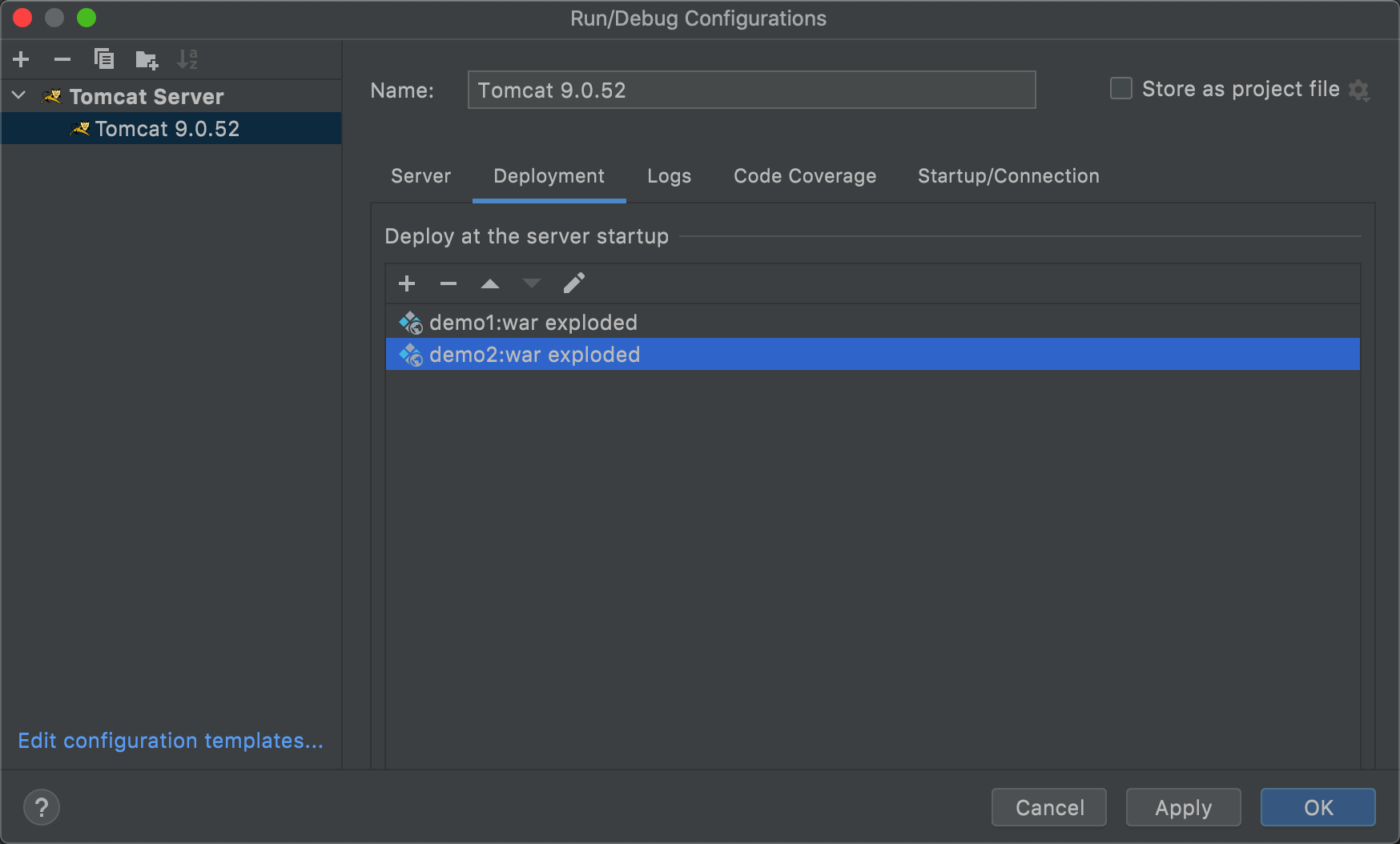This screenshot has height=844, width=1400.
Task: Select Tomcat 9.0.52 in the configuration tree
Action: (x=167, y=129)
